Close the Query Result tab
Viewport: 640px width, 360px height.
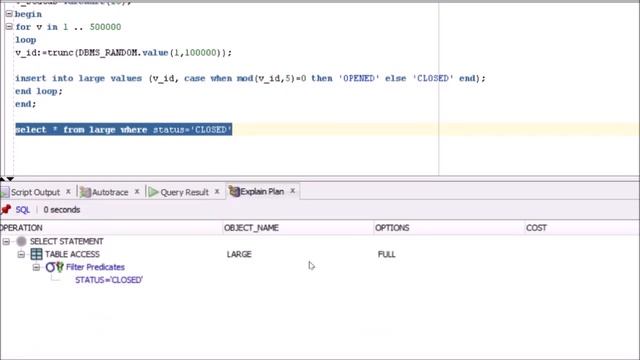[x=217, y=191]
